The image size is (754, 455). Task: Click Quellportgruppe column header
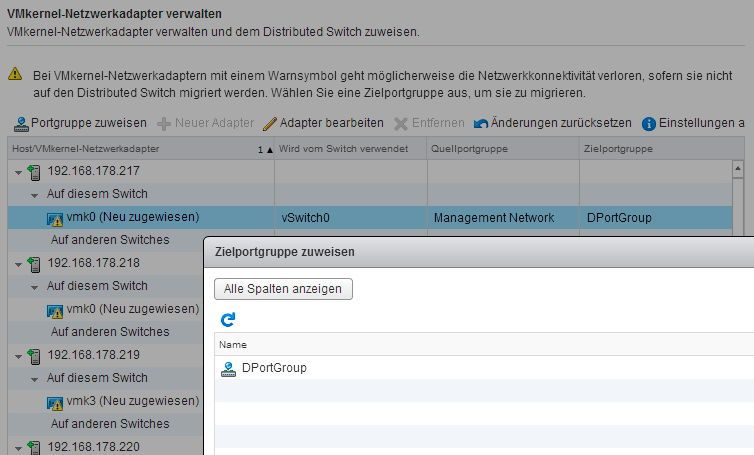[469, 148]
